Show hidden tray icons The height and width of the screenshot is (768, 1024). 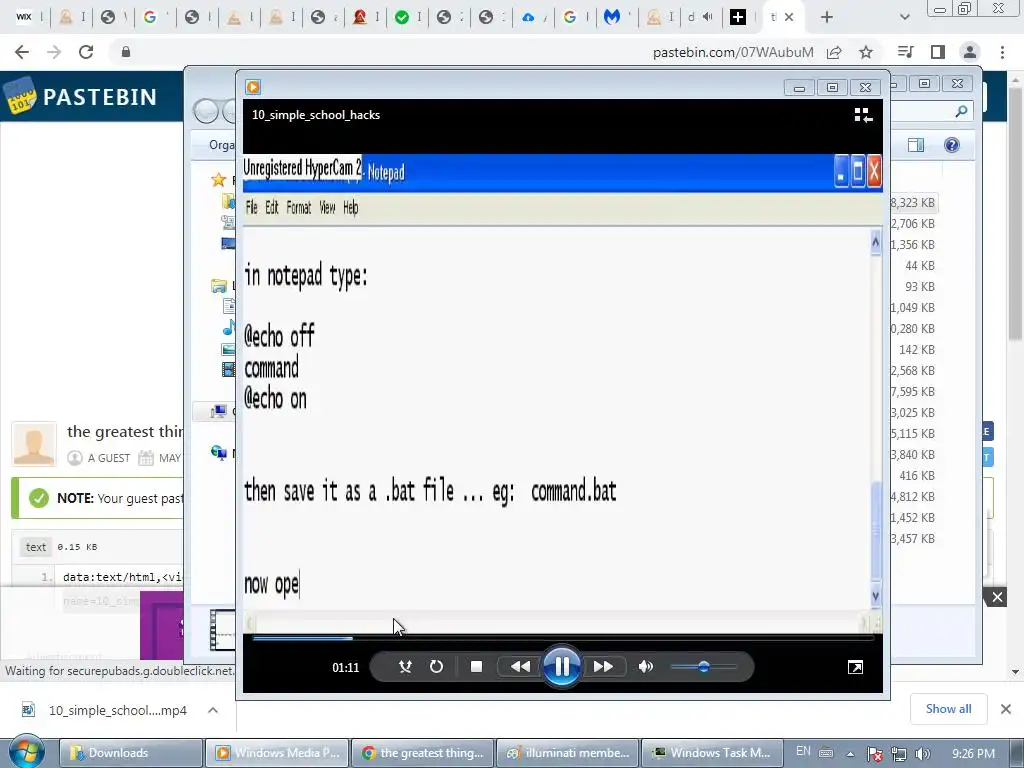point(850,754)
